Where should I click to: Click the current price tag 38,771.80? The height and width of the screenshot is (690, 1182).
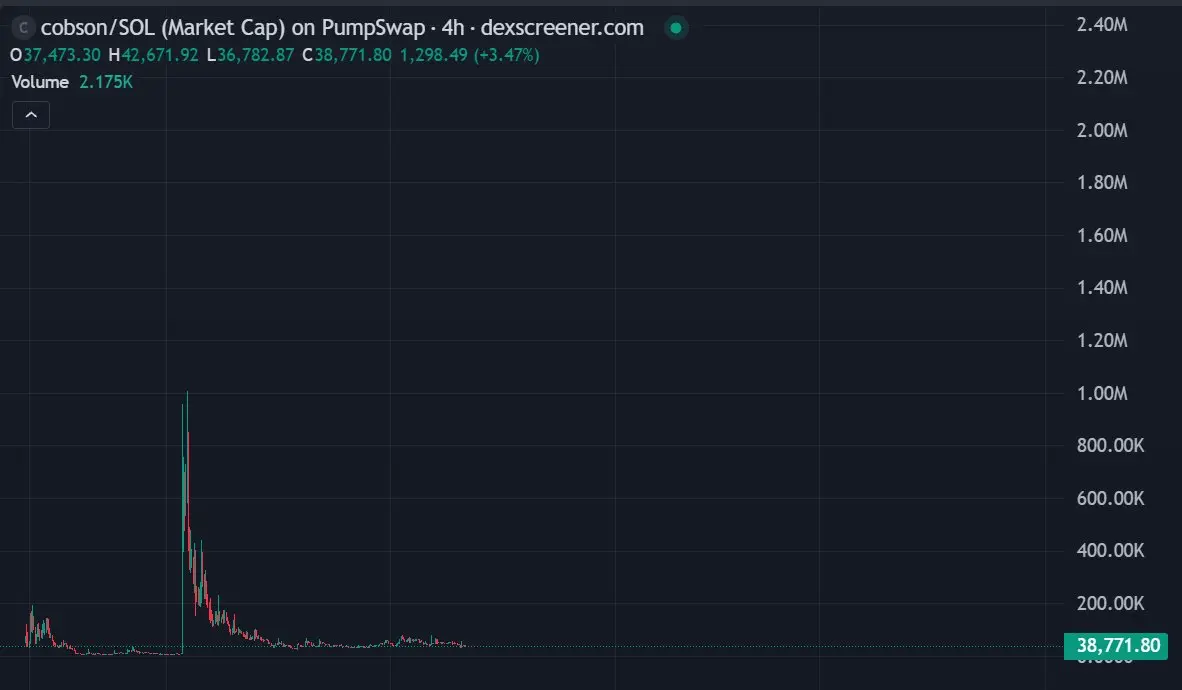pos(1116,646)
